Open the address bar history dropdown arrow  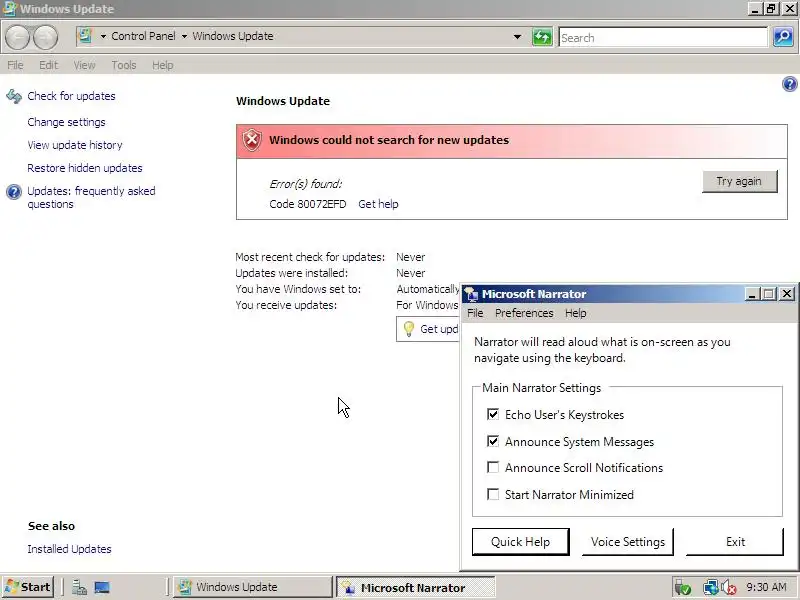click(x=517, y=37)
